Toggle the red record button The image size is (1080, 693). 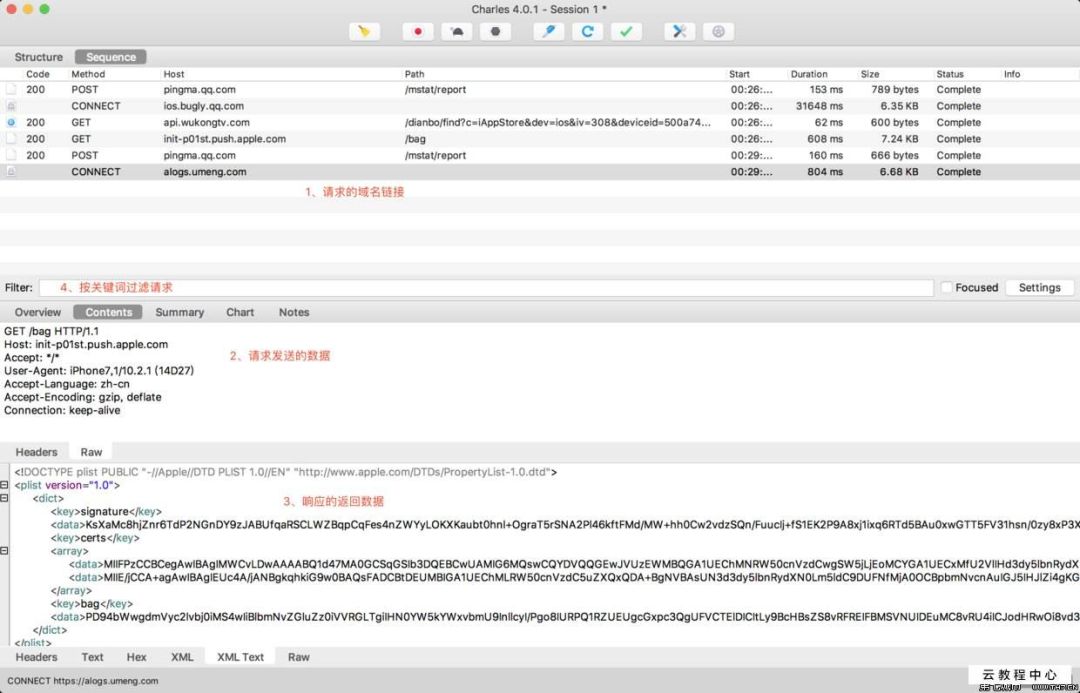[418, 32]
